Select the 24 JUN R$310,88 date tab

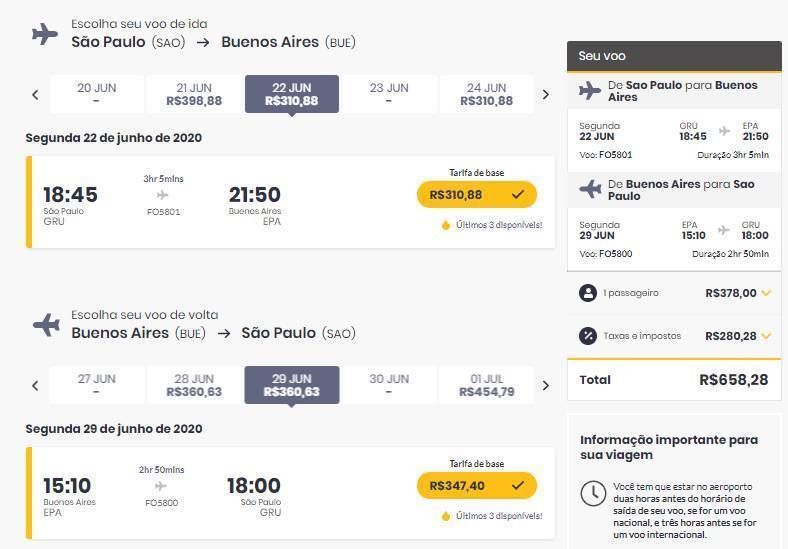486,94
